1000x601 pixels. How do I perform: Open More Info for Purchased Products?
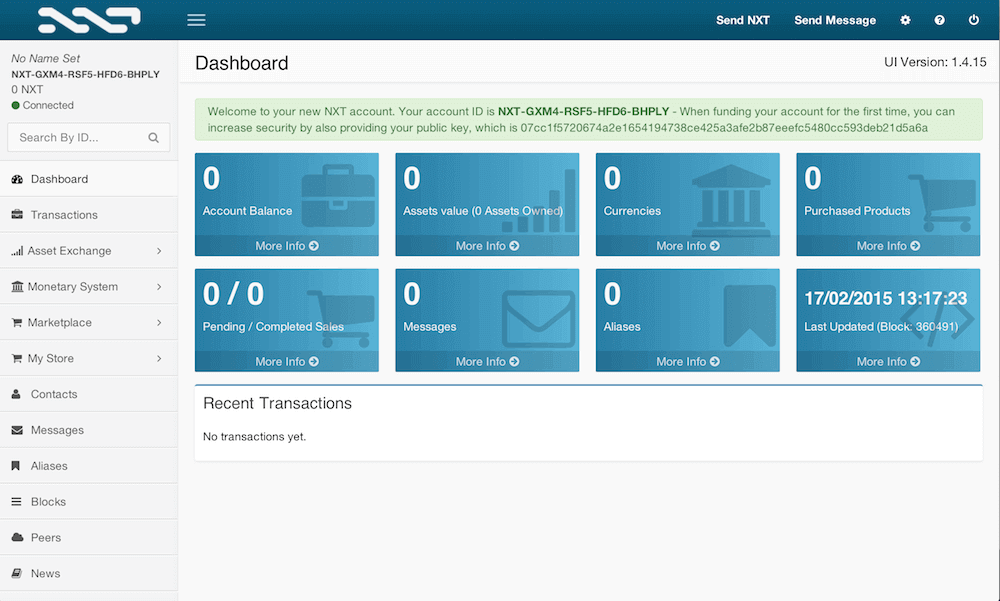(x=888, y=246)
